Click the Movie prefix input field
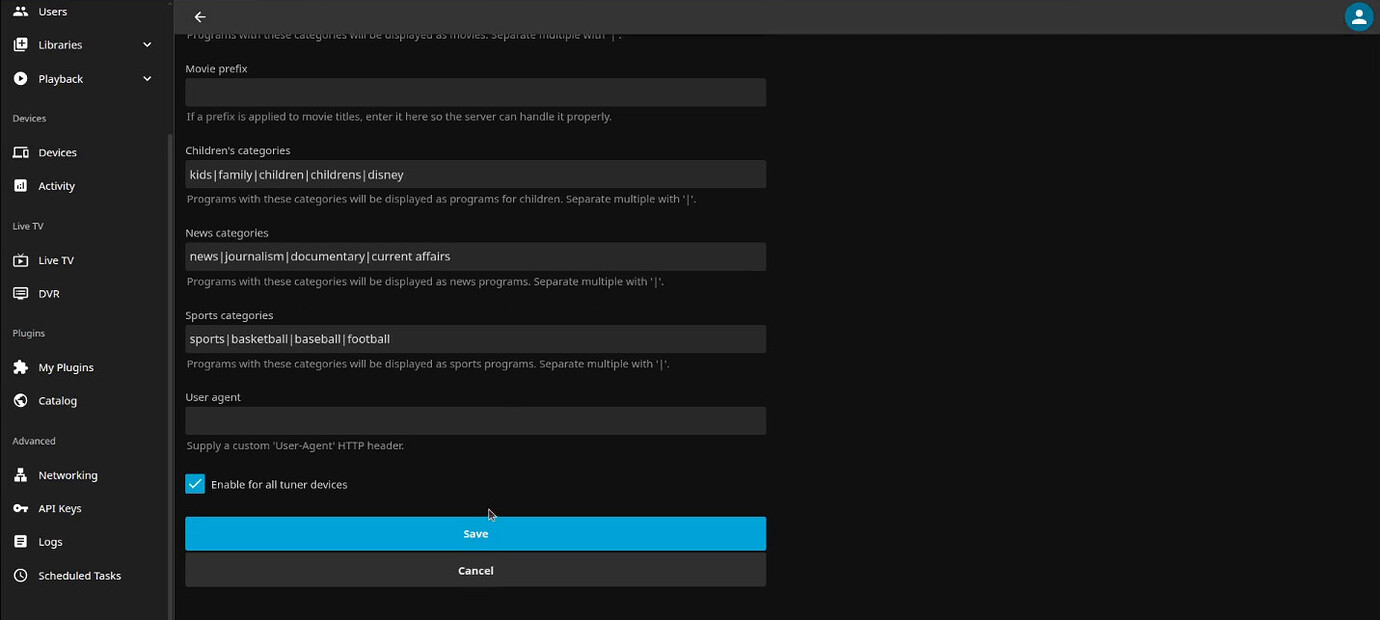Screen dimensions: 1380x620 pyautogui.click(x=475, y=93)
